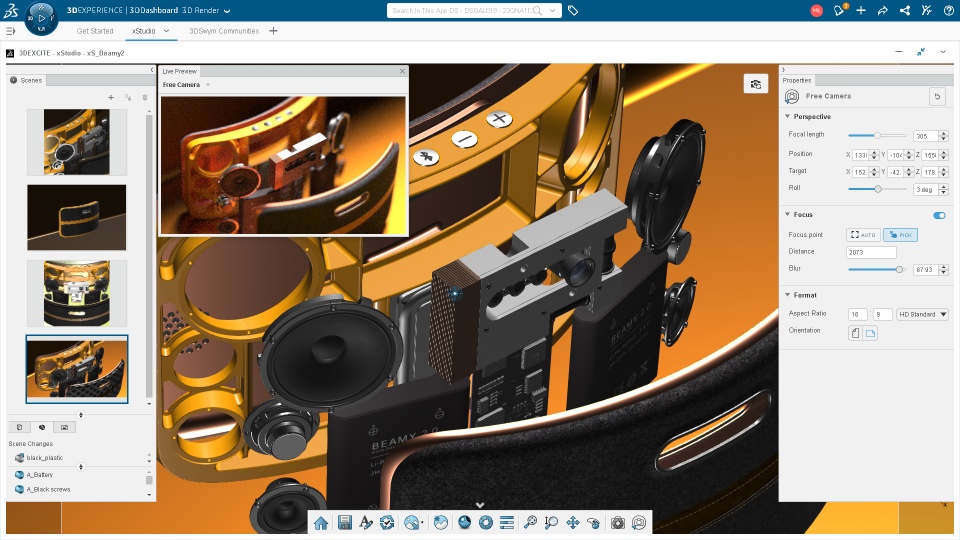The width and height of the screenshot is (960, 540).
Task: Click the backplate image with star icon
Action: pyautogui.click(x=441, y=522)
